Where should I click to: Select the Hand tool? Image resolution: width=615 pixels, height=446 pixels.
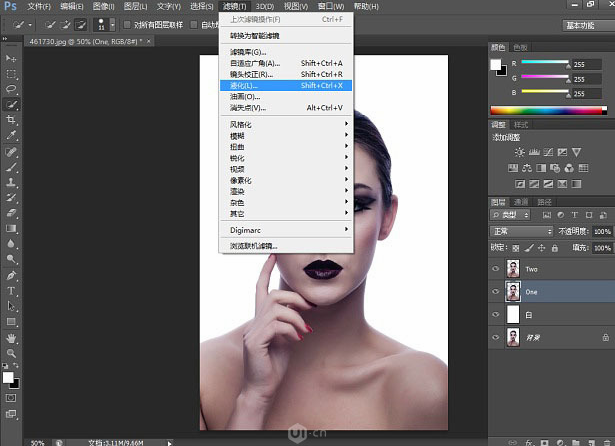(x=12, y=338)
